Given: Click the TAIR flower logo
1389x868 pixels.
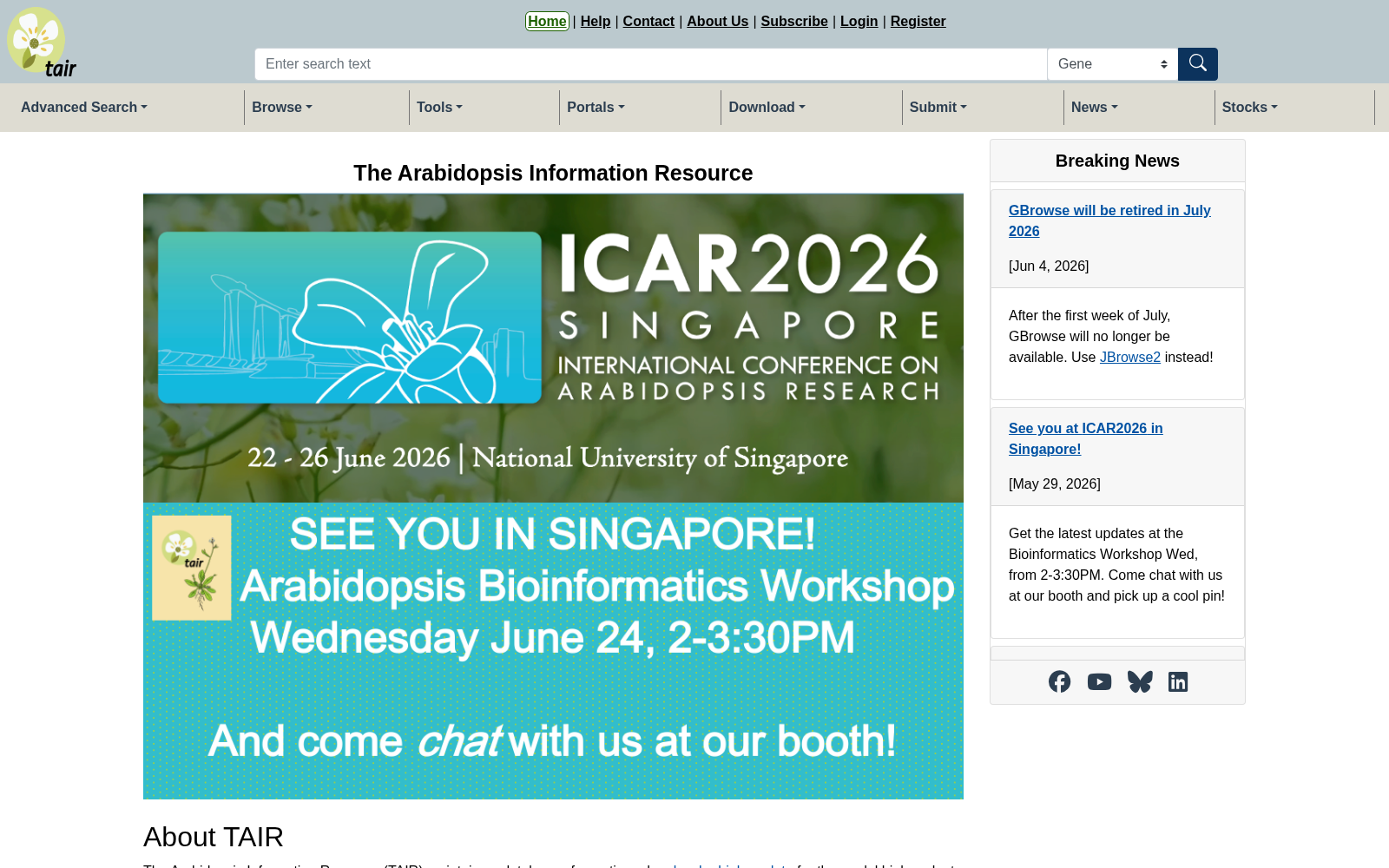Looking at the screenshot, I should pos(42,43).
